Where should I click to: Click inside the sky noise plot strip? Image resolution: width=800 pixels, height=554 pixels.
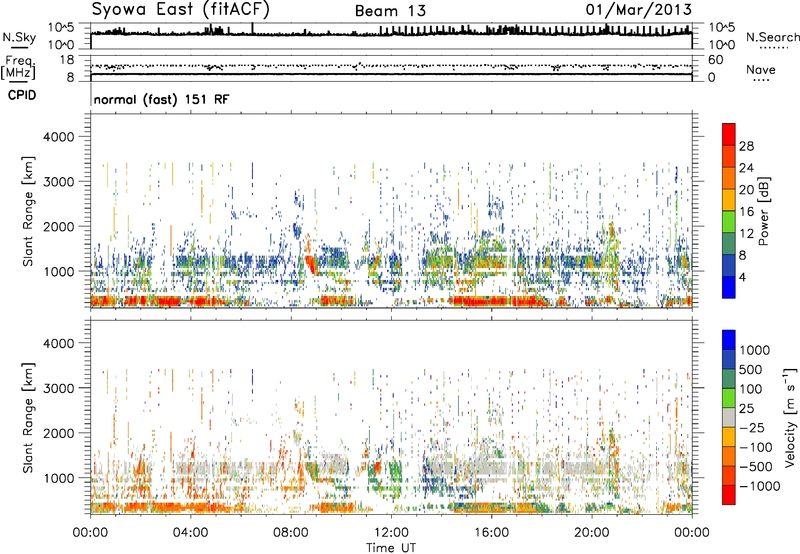tap(391, 36)
